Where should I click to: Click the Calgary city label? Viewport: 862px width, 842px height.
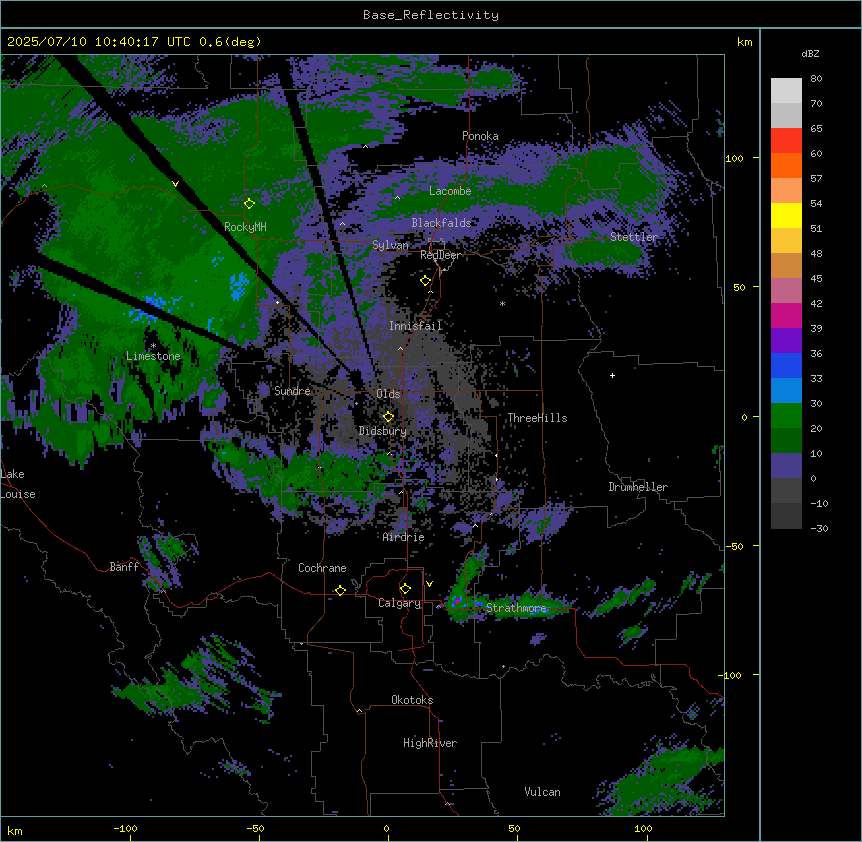[400, 603]
